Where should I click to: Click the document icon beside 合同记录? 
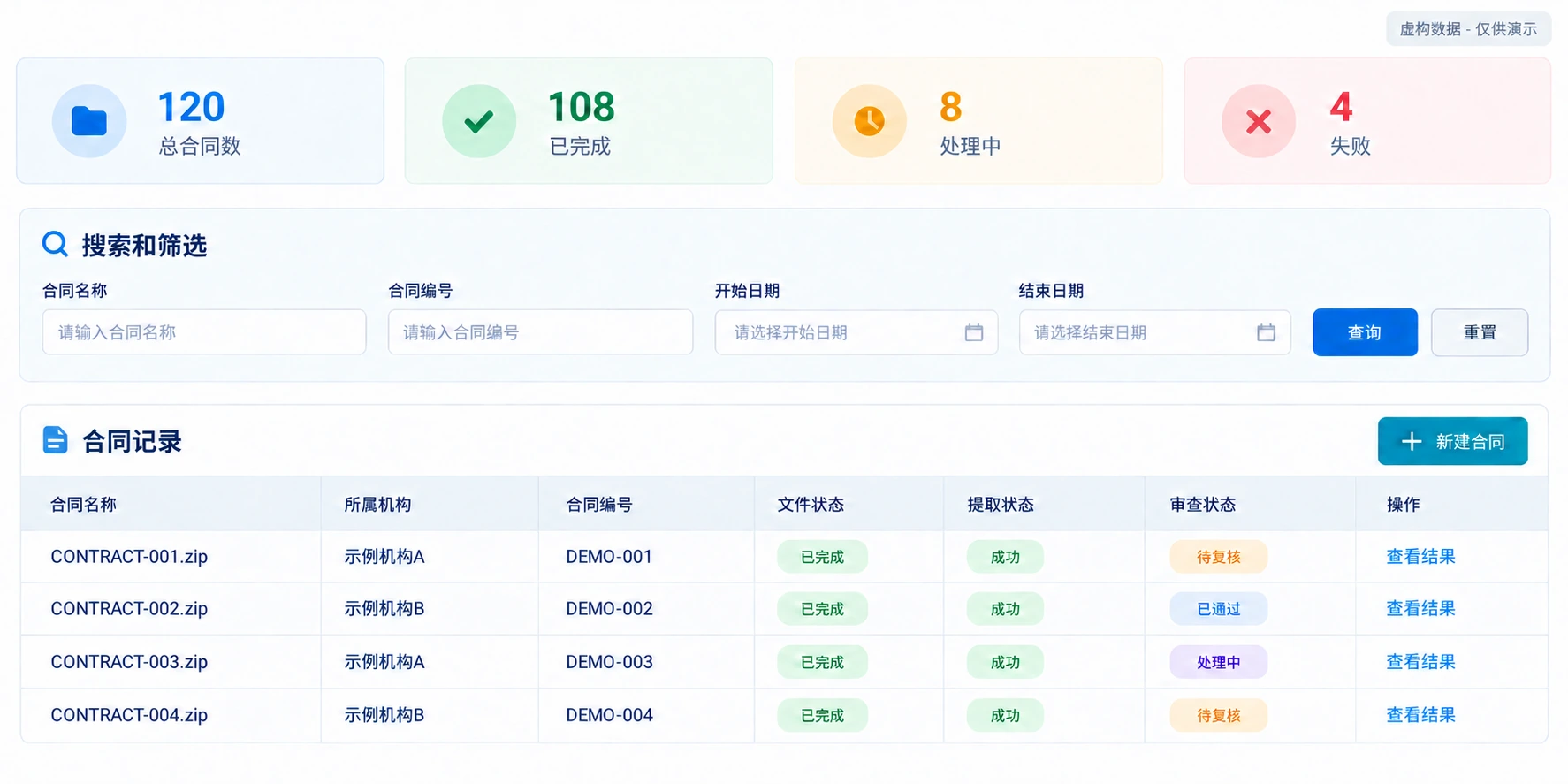(55, 440)
